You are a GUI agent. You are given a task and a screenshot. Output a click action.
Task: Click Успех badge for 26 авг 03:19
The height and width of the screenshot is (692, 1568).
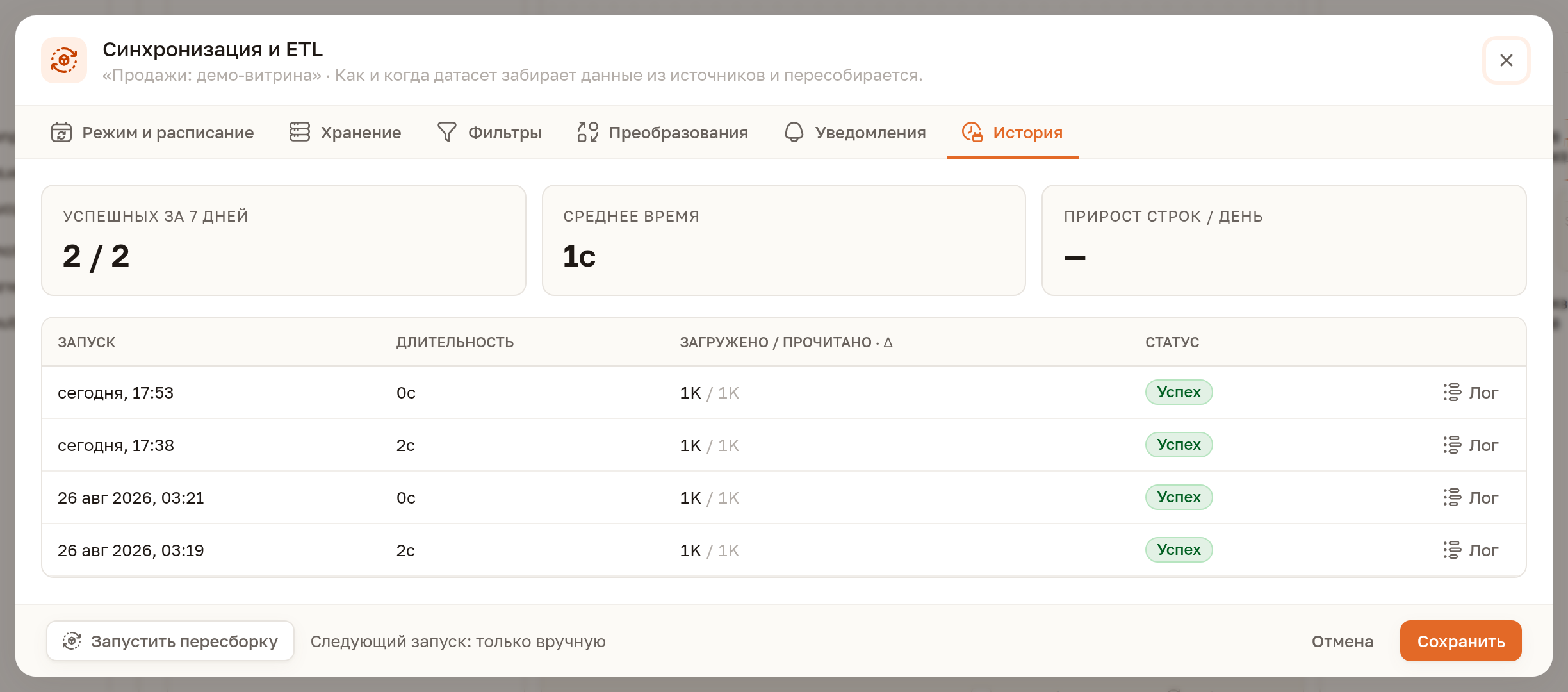click(x=1179, y=550)
